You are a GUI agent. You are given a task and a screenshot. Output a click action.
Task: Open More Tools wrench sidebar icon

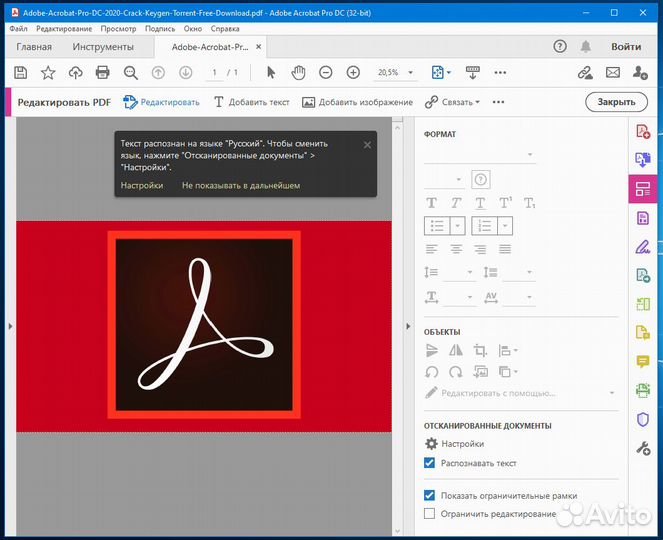pos(643,448)
